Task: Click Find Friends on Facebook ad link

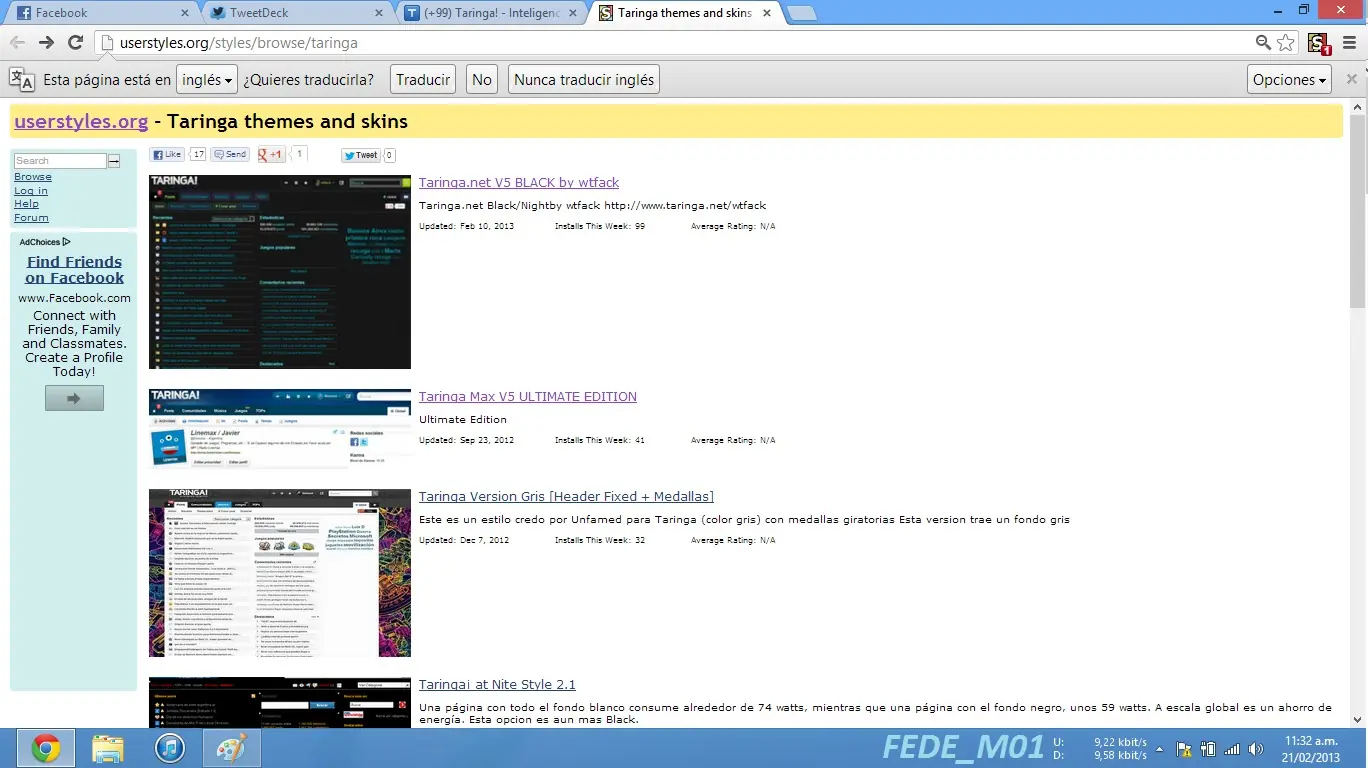Action: (x=74, y=270)
